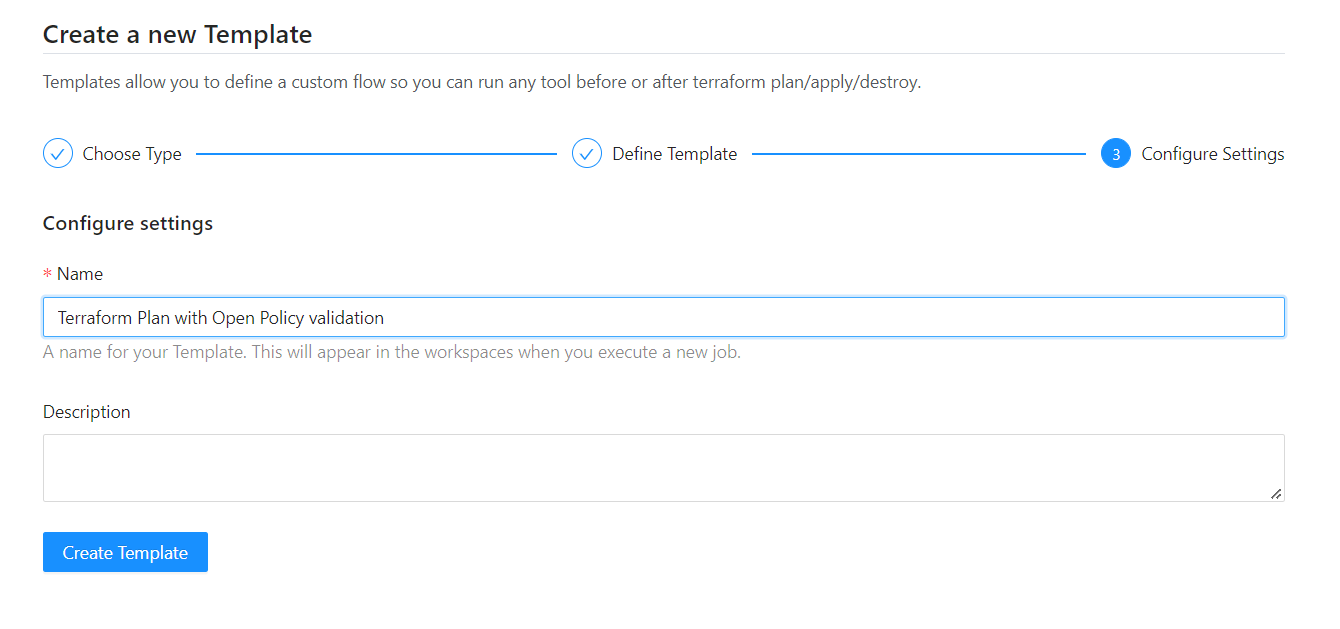The width and height of the screenshot is (1340, 629).
Task: Click the Description box resize handle
Action: (1276, 493)
